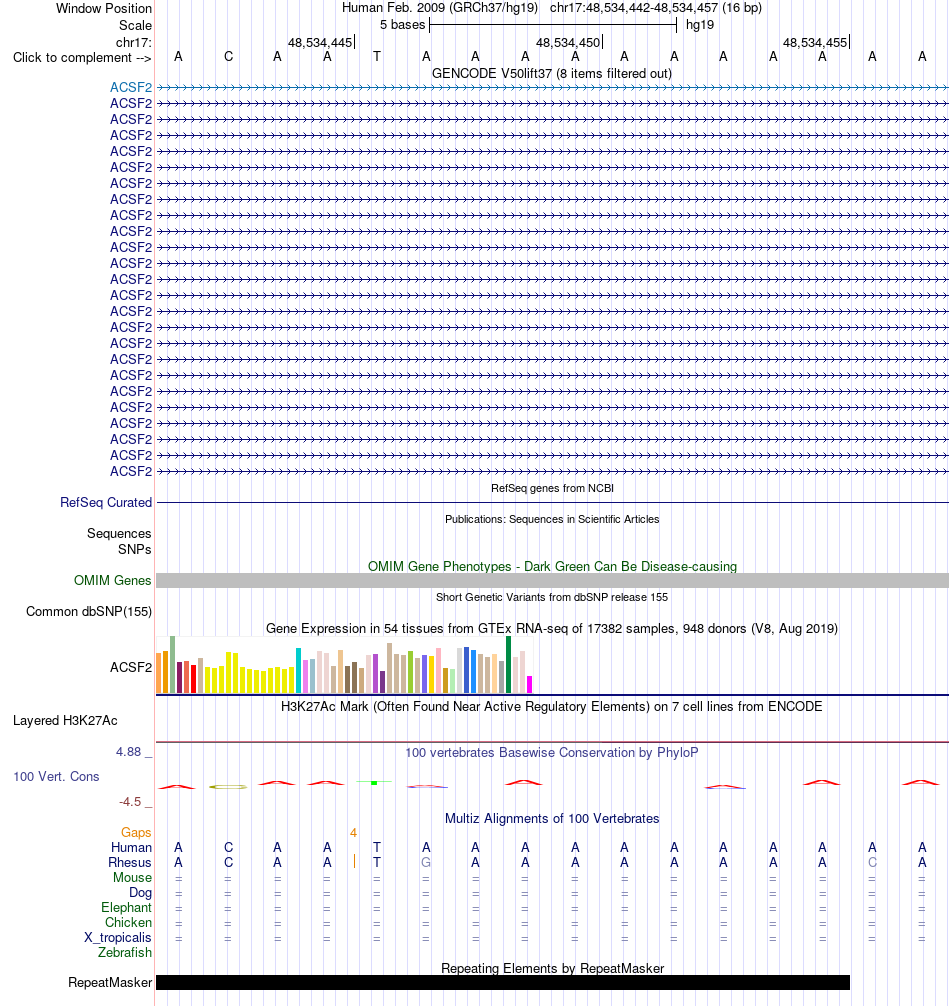Click the '100 Vert. Cons' track label
This screenshot has width=950, height=1006.
point(56,776)
